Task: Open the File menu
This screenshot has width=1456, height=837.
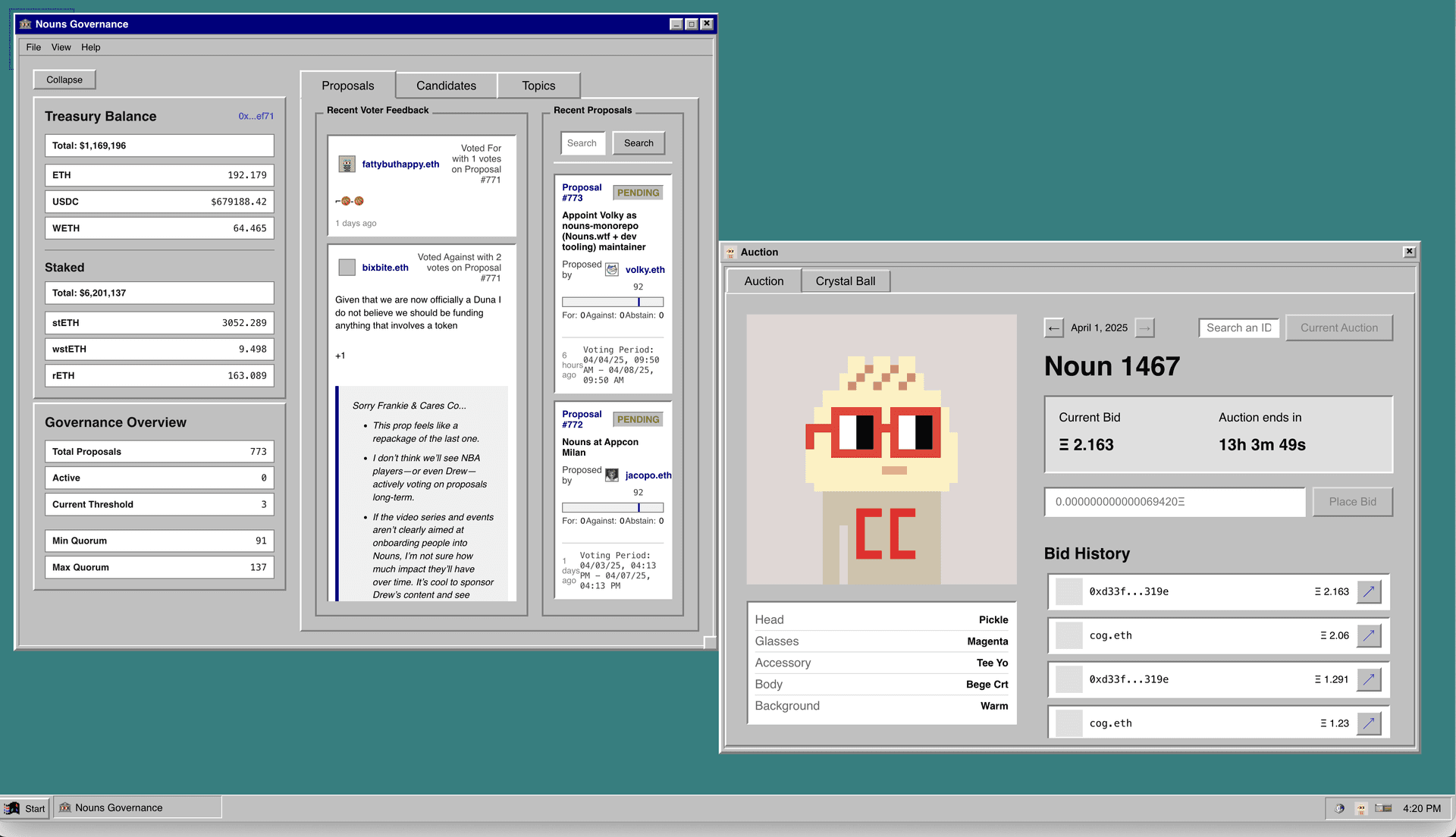Action: tap(33, 47)
